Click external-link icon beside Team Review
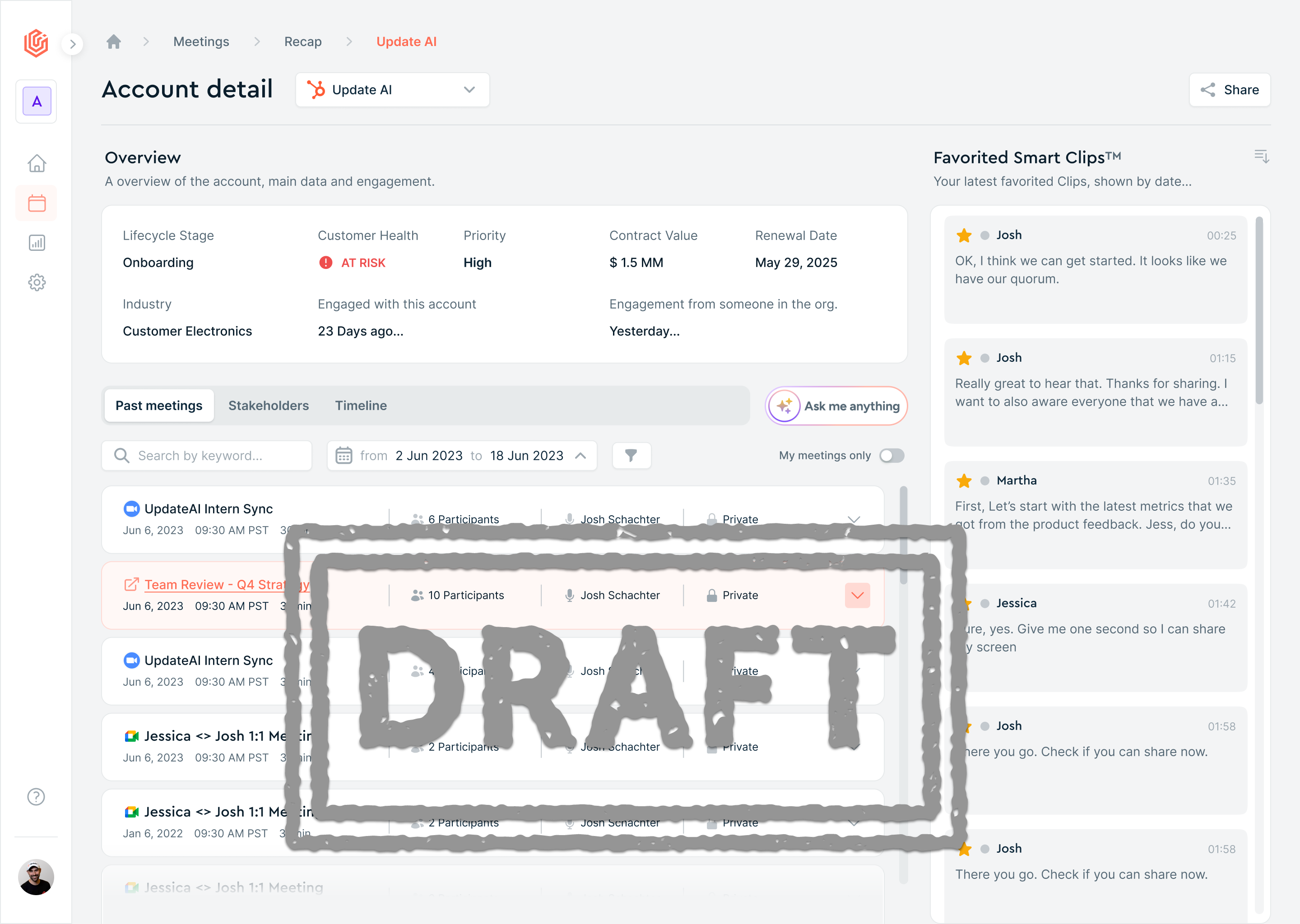The height and width of the screenshot is (924, 1300). 131,584
